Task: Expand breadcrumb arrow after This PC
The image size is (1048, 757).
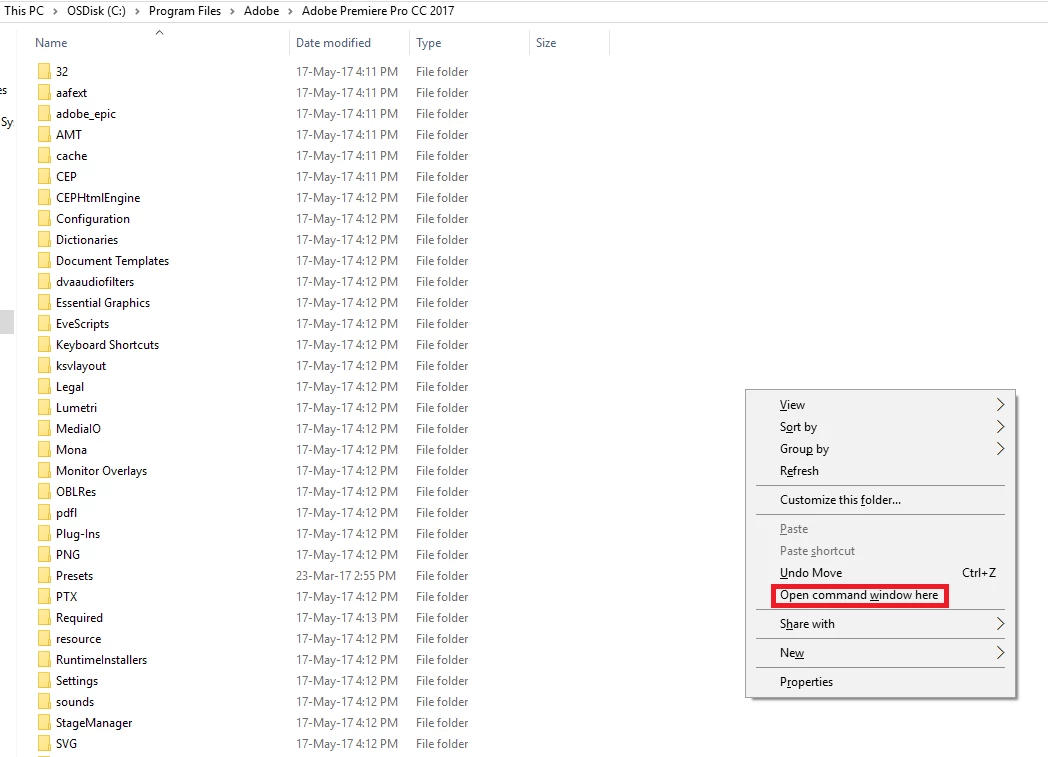Action: tap(55, 11)
